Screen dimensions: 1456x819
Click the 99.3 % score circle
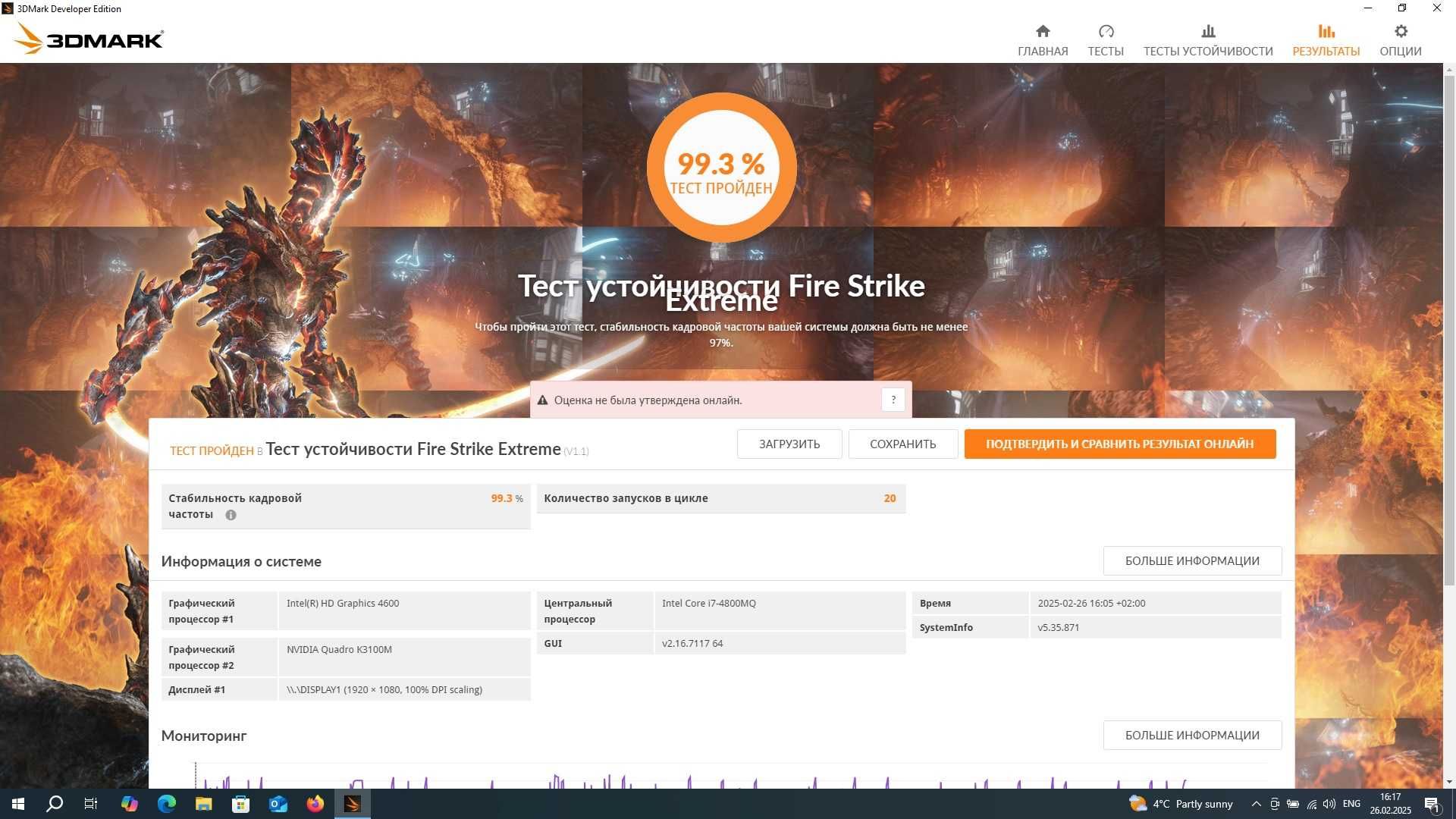pyautogui.click(x=721, y=168)
